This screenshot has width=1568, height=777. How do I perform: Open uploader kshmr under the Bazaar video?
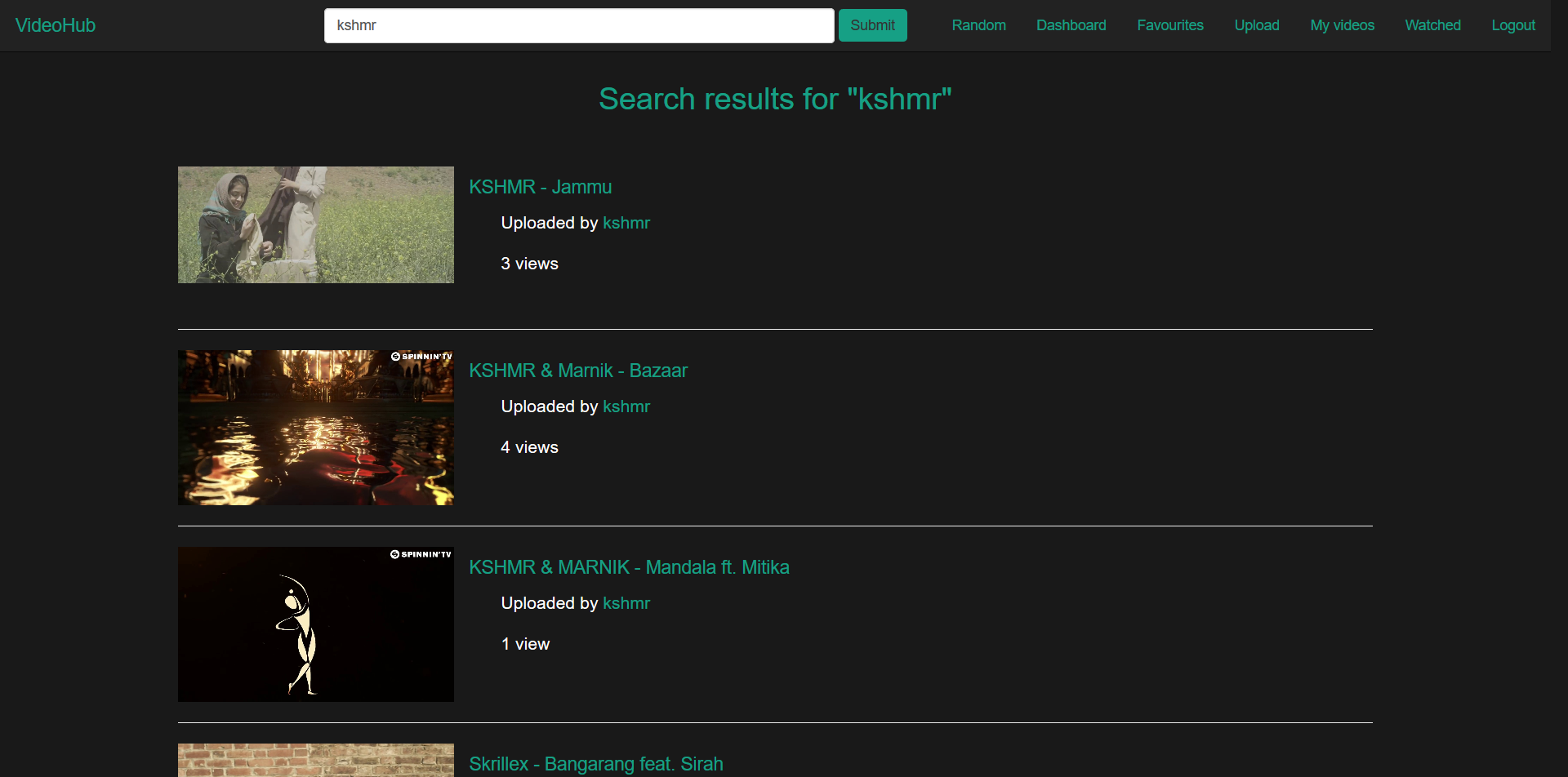coord(626,406)
